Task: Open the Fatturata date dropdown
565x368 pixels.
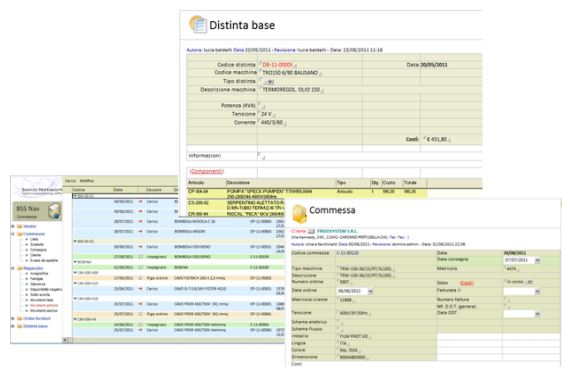Action: point(538,291)
